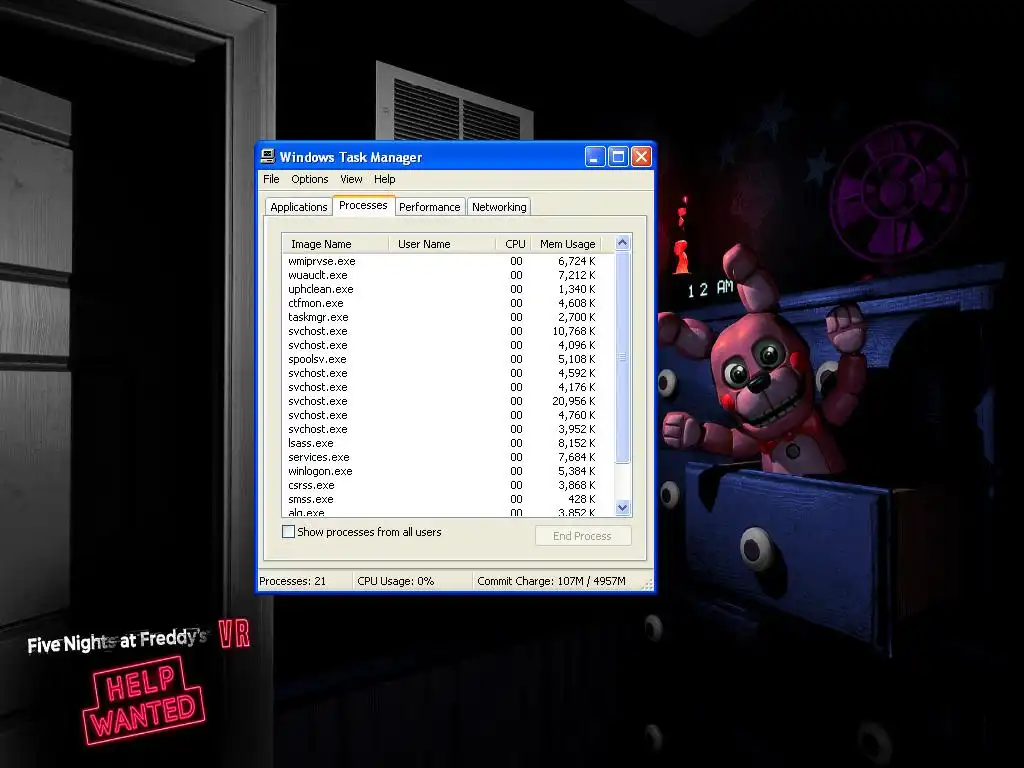
Task: Click Processes: 21 in status bar
Action: pos(293,581)
